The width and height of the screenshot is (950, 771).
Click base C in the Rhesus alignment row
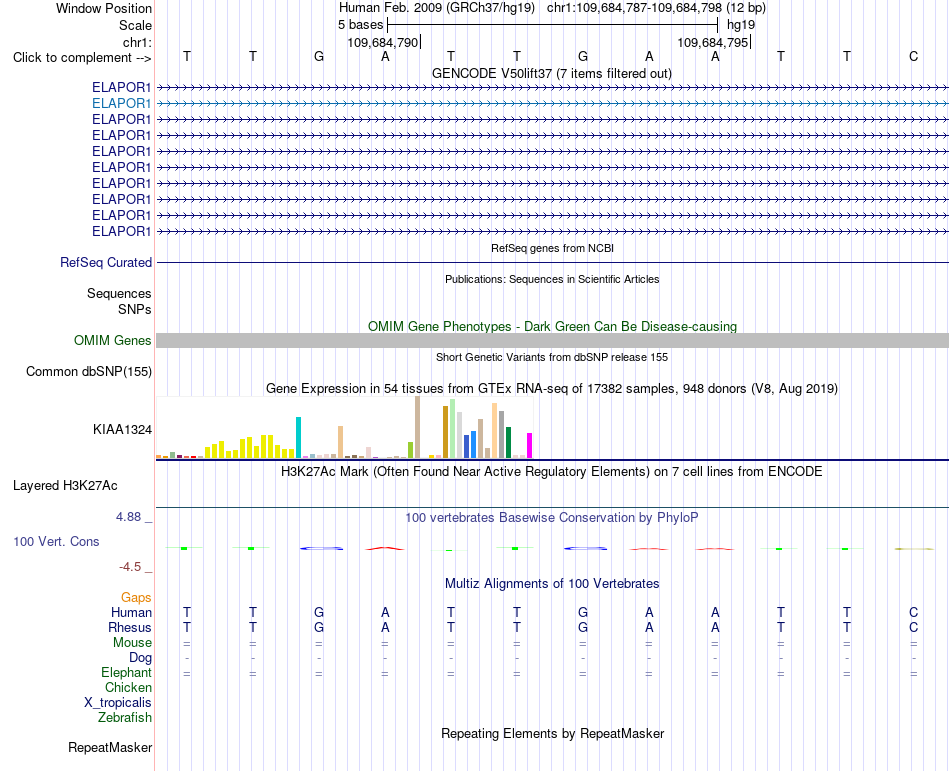click(x=913, y=627)
